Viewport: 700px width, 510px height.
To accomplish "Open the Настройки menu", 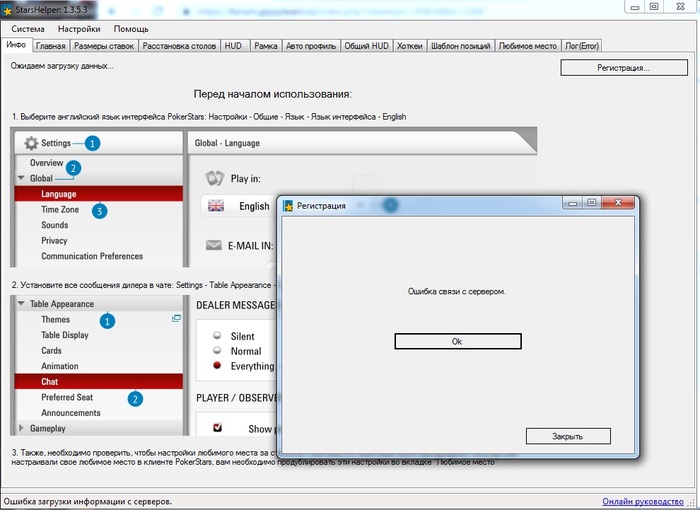I will [x=79, y=29].
